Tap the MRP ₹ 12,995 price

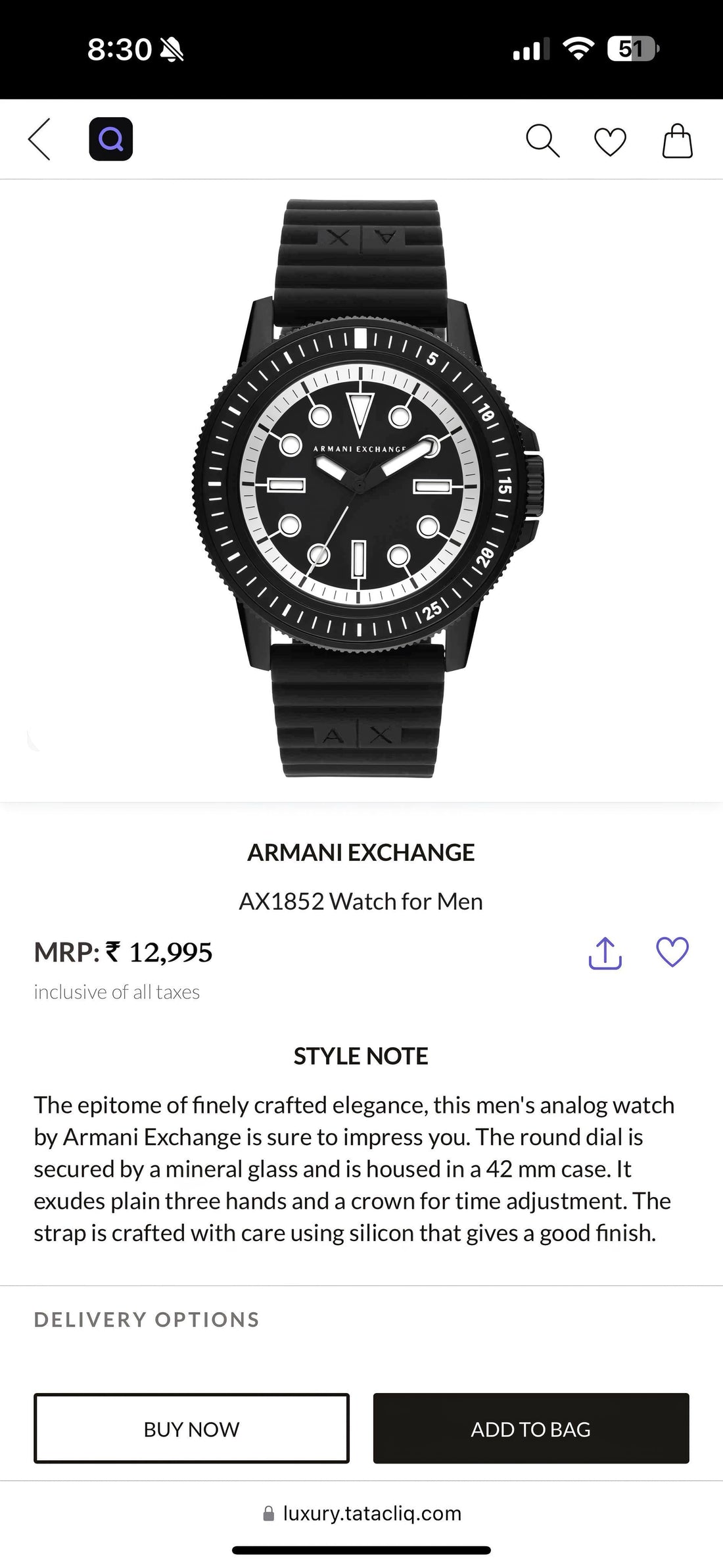[124, 952]
